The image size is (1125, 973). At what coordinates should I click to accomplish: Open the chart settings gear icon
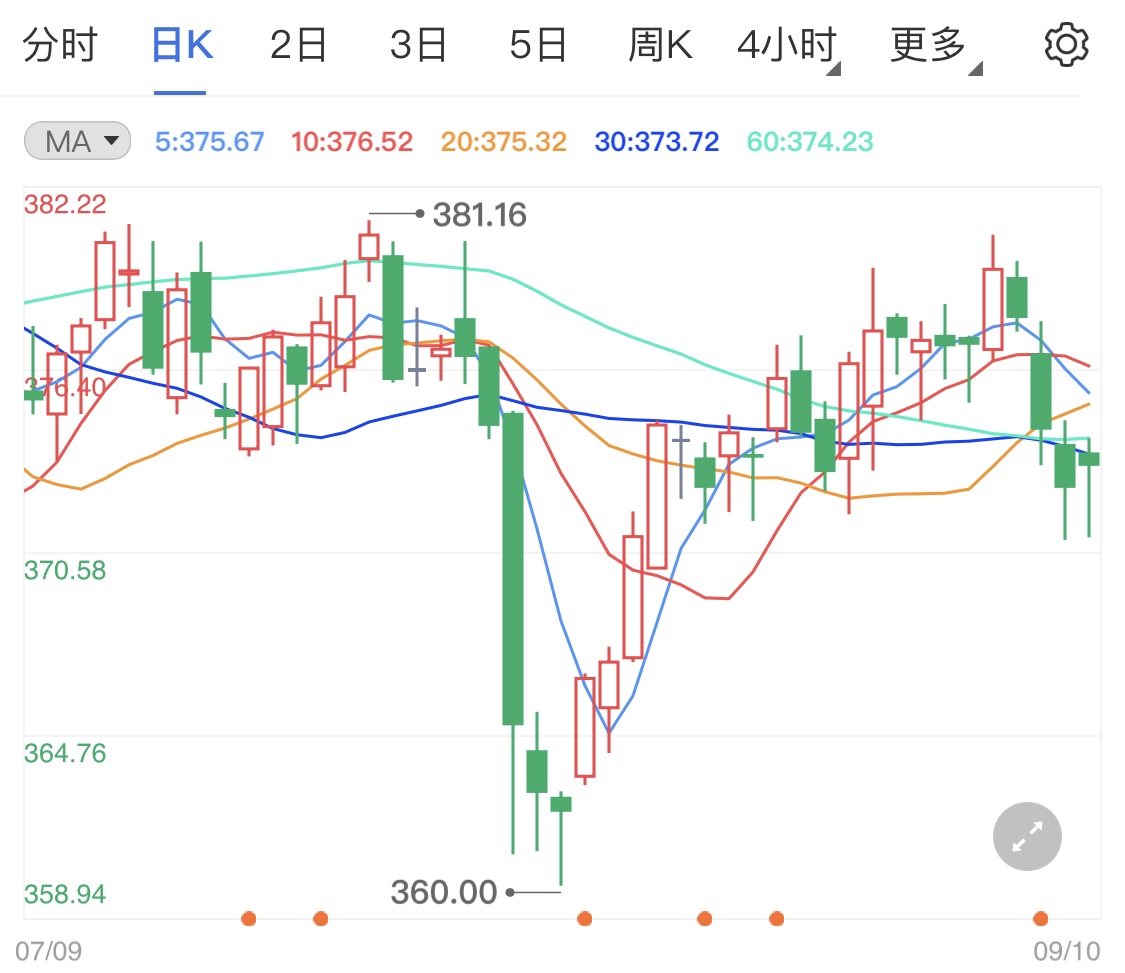[x=1066, y=43]
